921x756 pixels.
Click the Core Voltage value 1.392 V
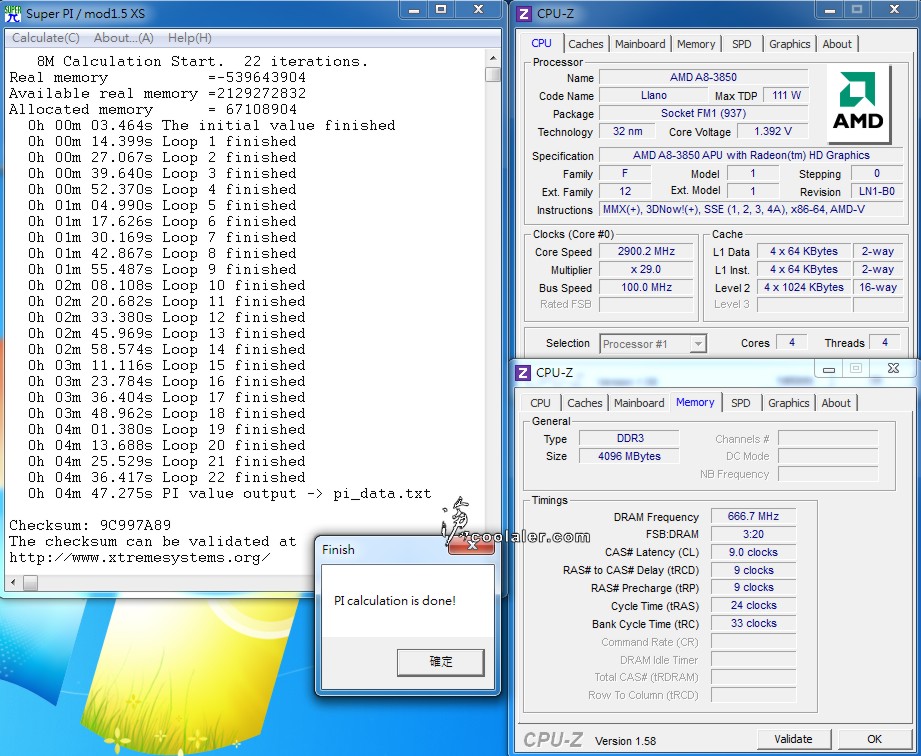pyautogui.click(x=772, y=132)
